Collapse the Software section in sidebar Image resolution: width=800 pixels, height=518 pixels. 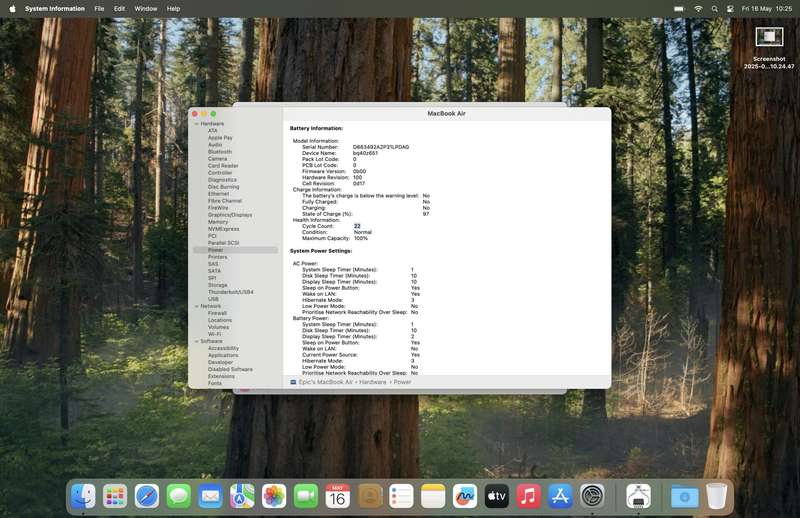coord(196,341)
